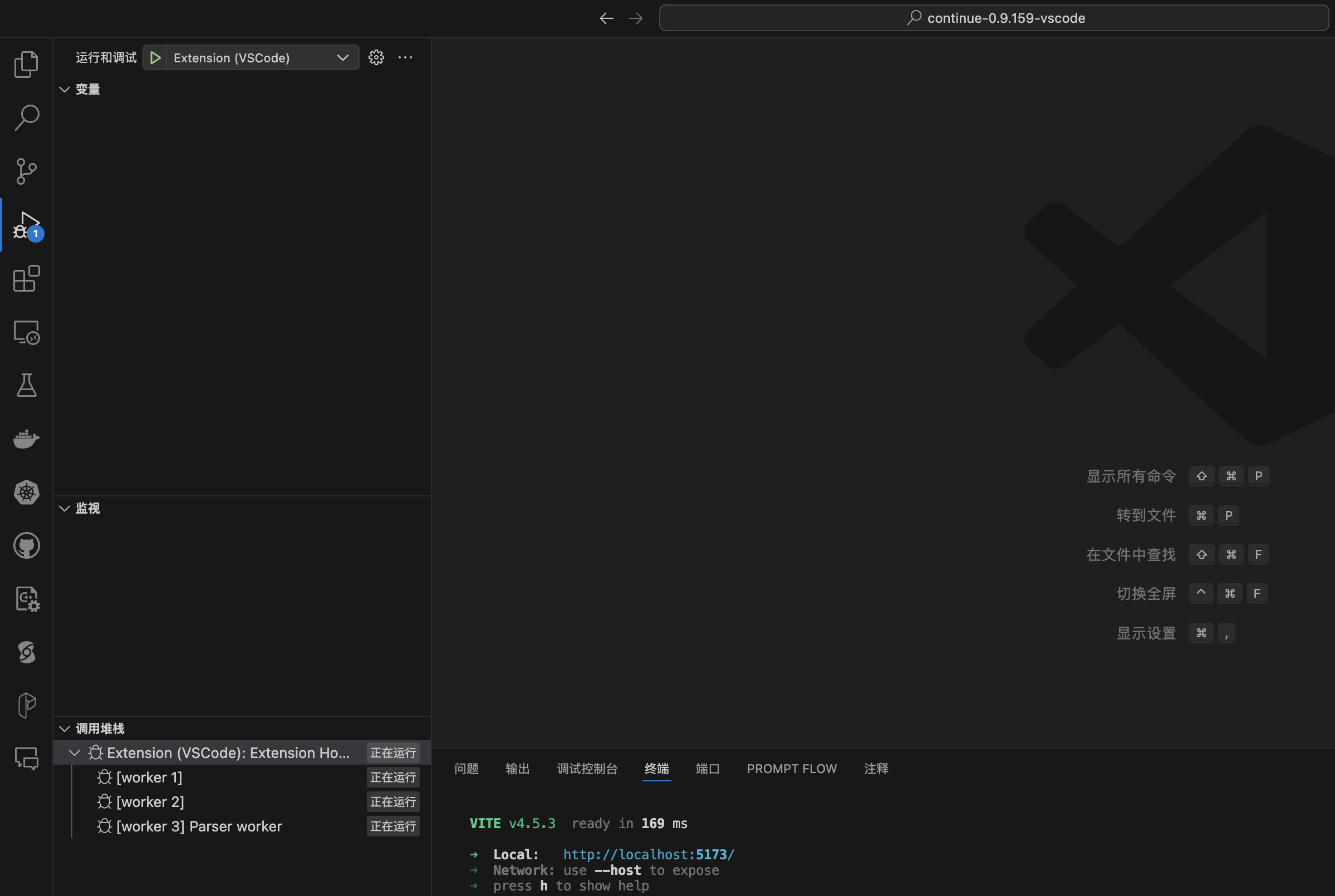Open the debug view more actions ellipsis
Image resolution: width=1335 pixels, height=896 pixels.
[405, 58]
